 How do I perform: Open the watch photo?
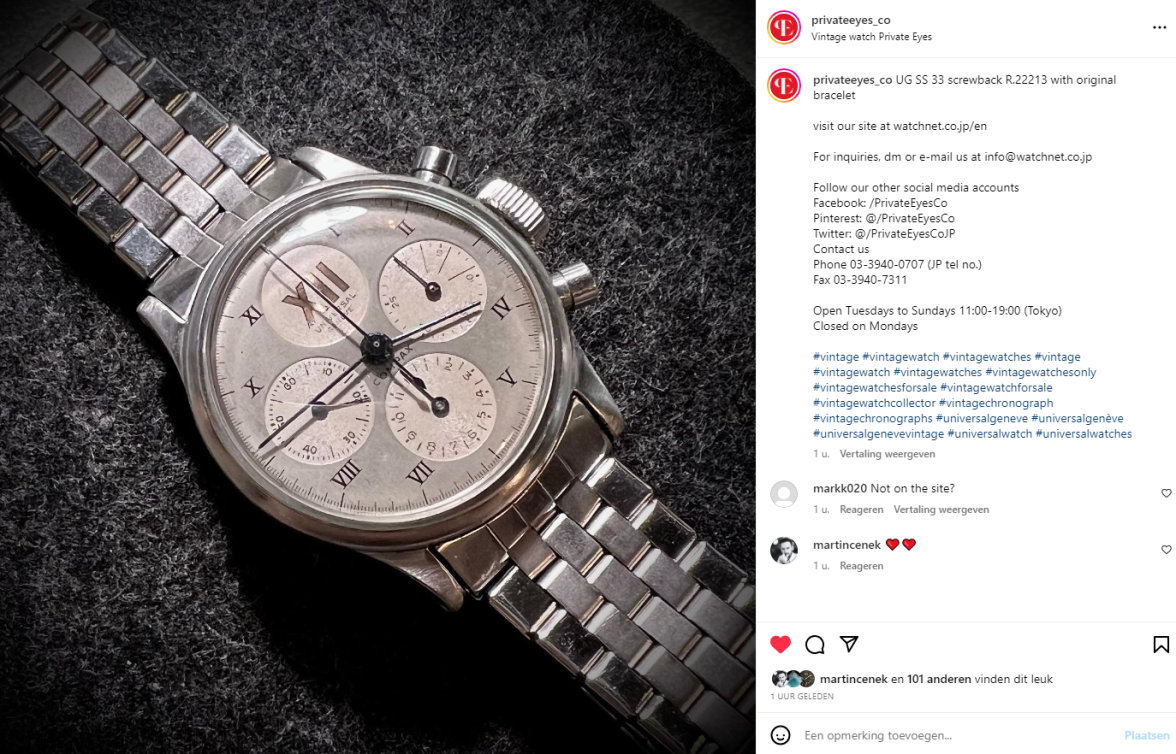click(377, 377)
